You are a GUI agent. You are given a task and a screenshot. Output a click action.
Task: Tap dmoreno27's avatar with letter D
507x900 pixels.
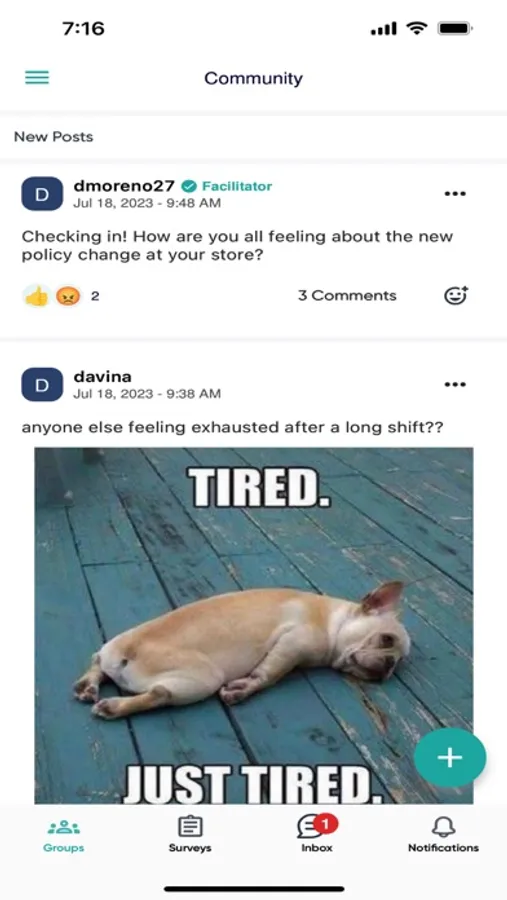point(42,194)
